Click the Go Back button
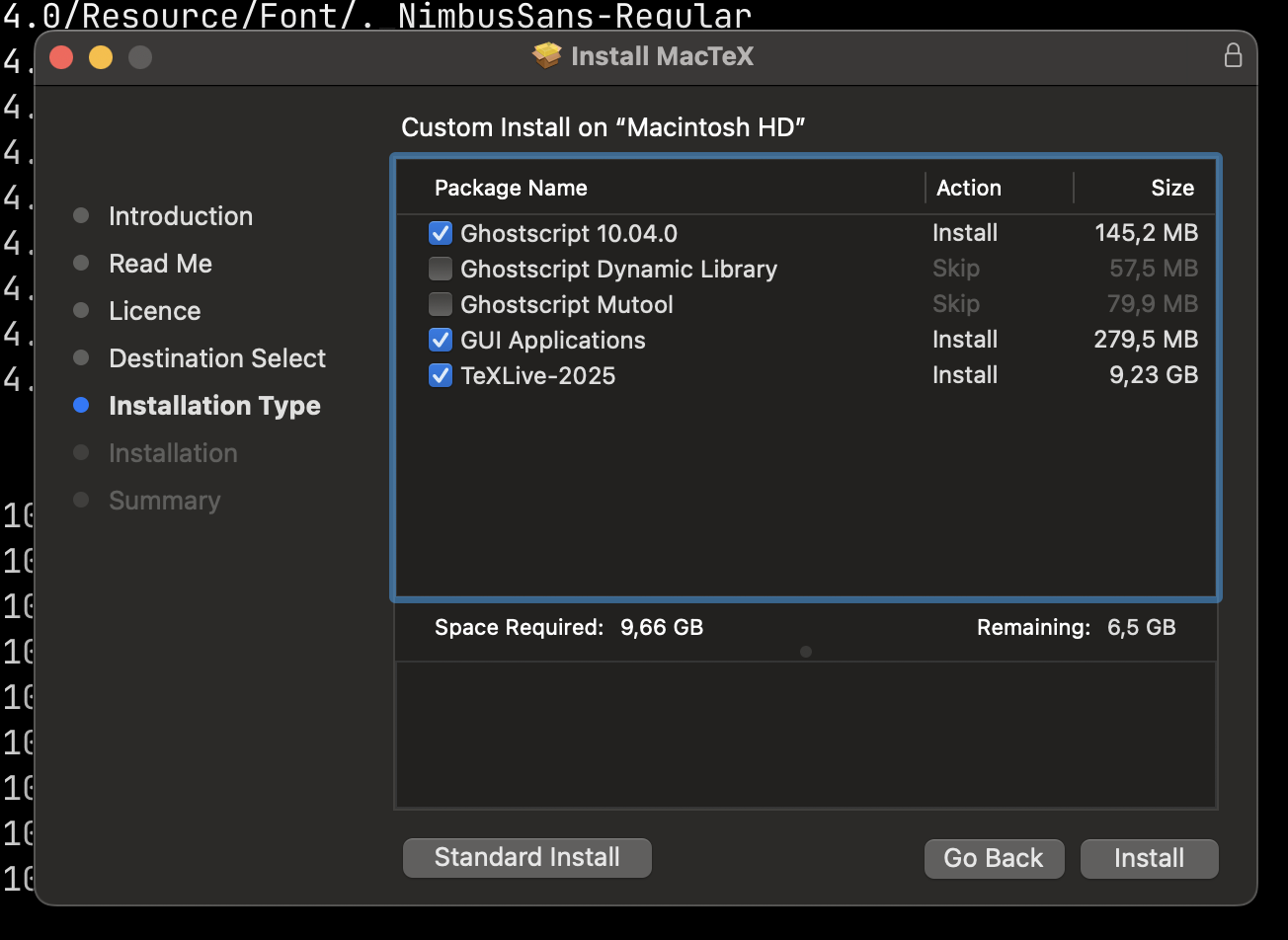 click(x=994, y=858)
